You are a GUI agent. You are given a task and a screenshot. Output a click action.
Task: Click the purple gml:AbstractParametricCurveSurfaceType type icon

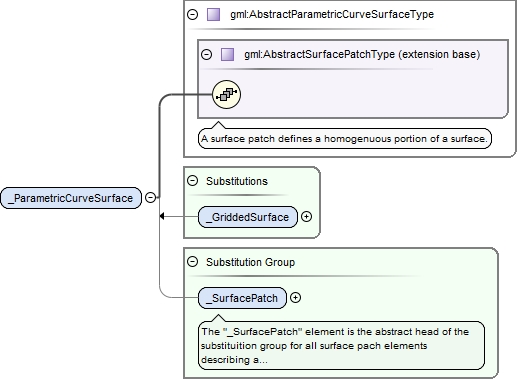[x=213, y=15]
